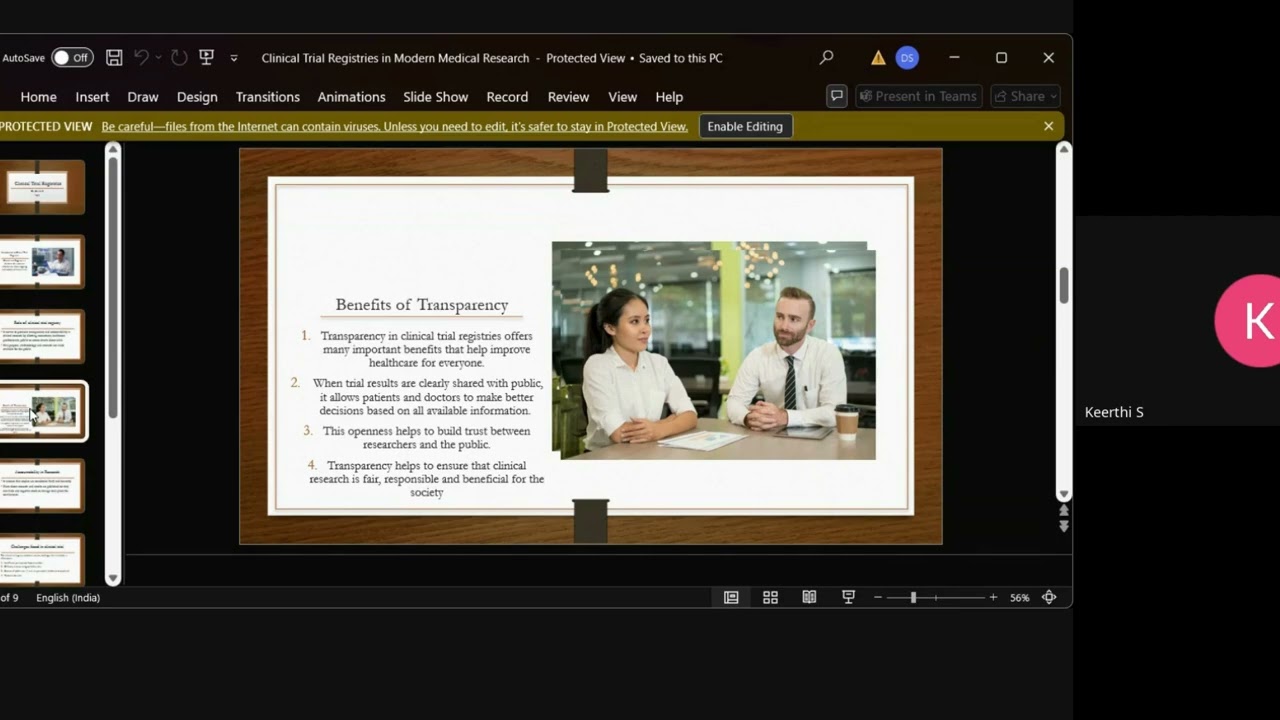Select the highlighted Benefits of Transparency thumbnail
The image size is (1280, 720).
42,411
